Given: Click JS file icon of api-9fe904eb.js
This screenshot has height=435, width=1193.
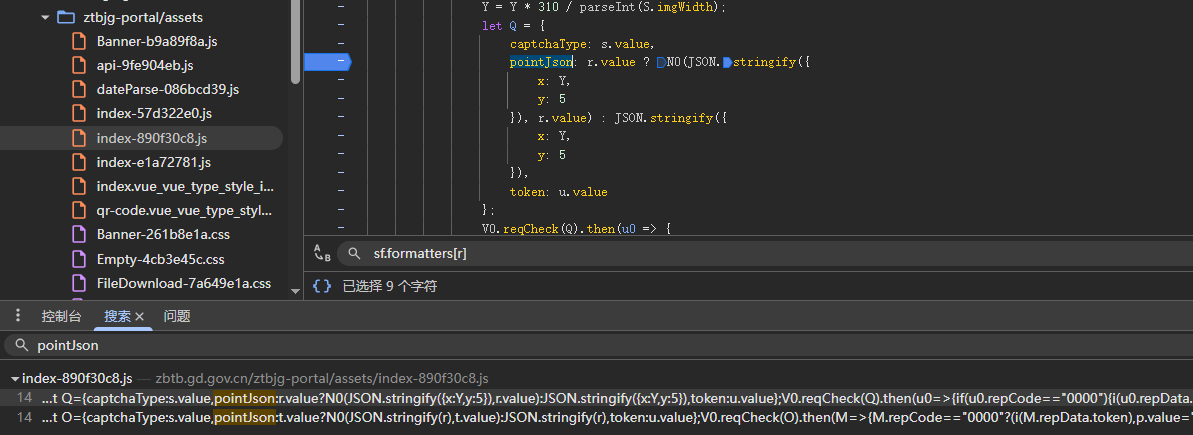Looking at the screenshot, I should coord(79,65).
